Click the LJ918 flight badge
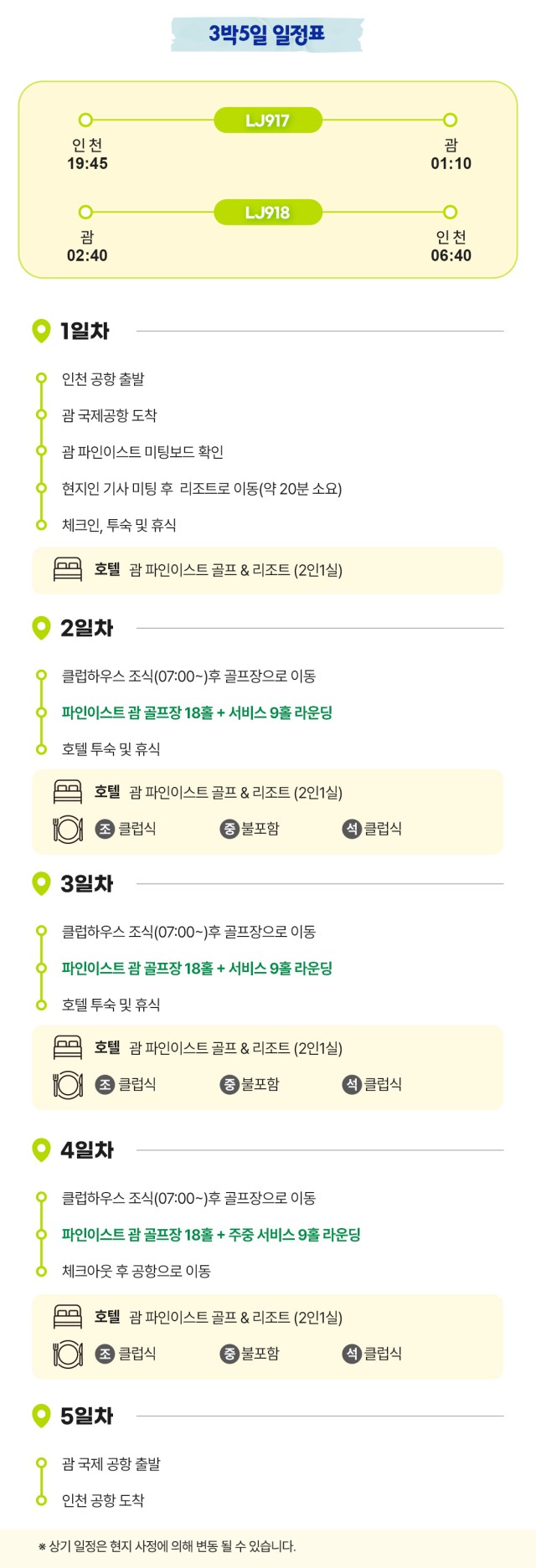 tap(268, 213)
